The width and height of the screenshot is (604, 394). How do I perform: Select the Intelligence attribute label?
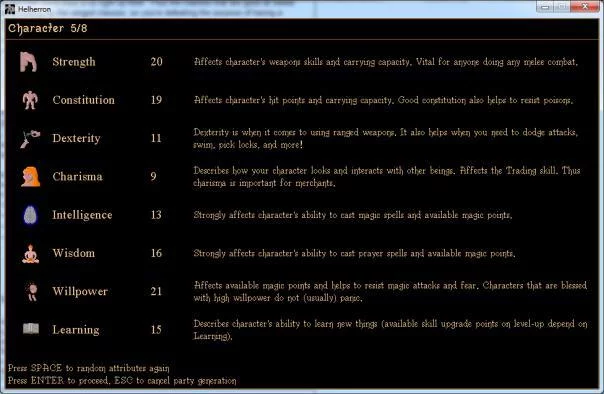[82, 215]
